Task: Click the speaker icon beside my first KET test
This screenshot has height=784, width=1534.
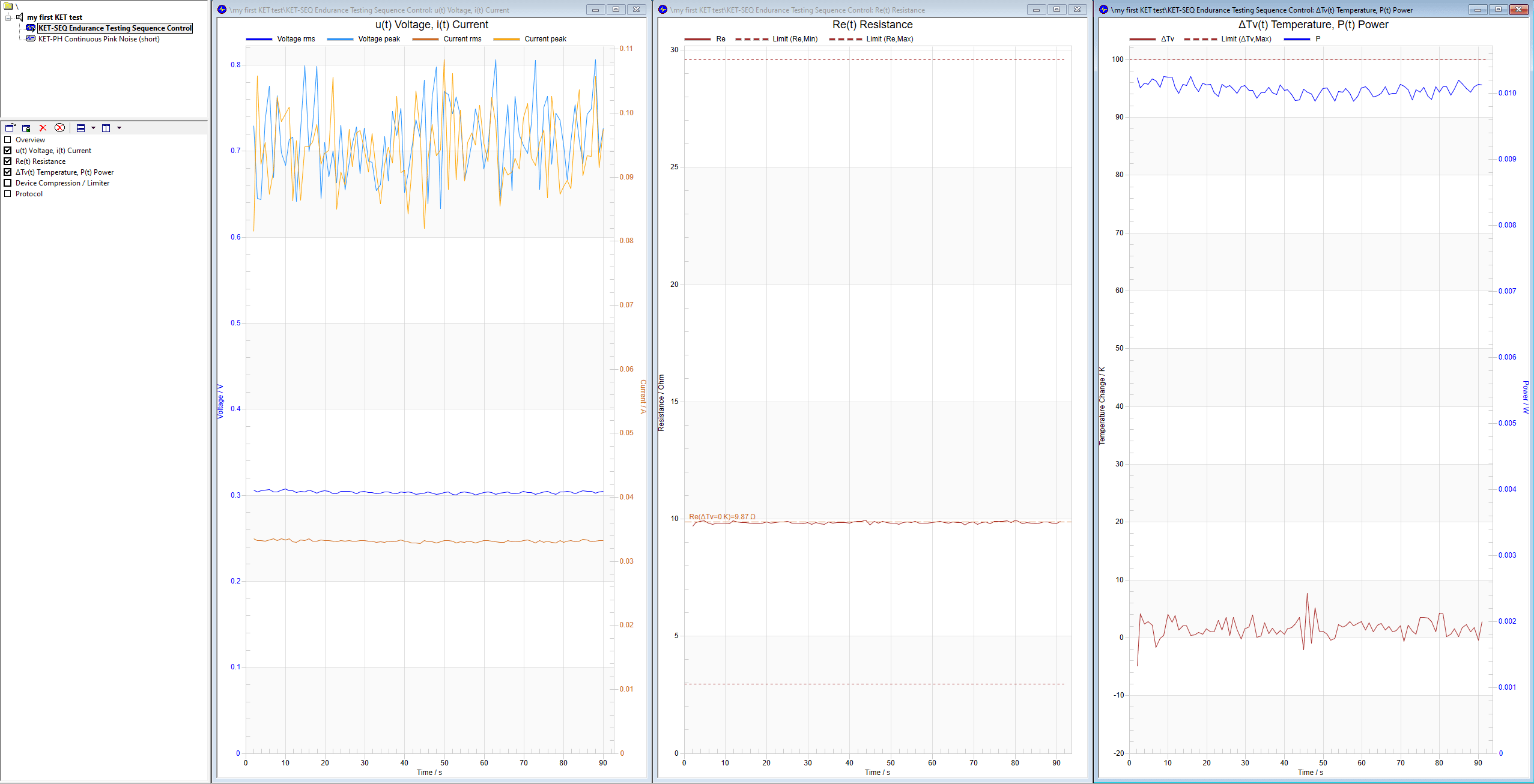Action: tap(20, 17)
